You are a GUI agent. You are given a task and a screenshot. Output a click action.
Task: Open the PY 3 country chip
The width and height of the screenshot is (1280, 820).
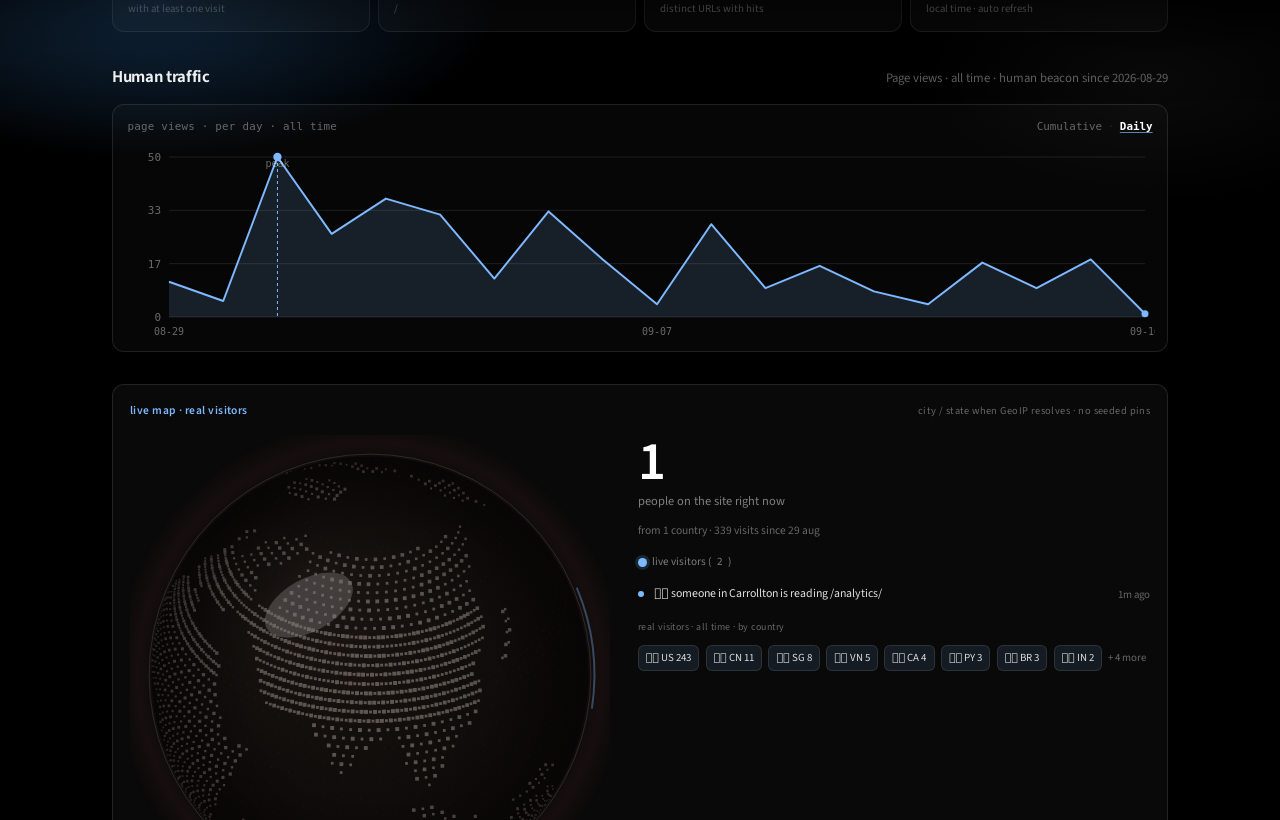pyautogui.click(x=965, y=658)
